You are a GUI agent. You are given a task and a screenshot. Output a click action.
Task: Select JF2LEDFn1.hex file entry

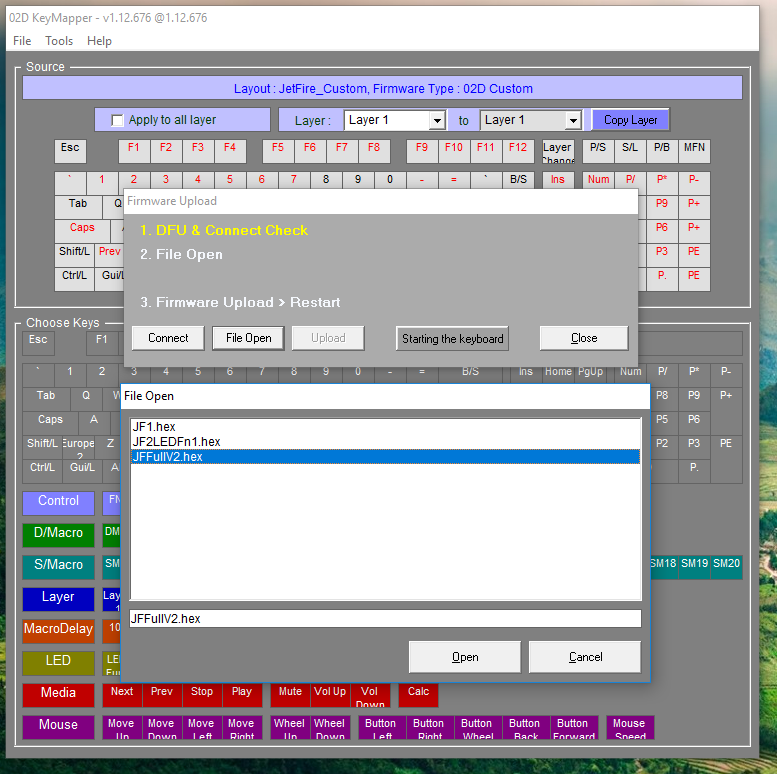176,442
